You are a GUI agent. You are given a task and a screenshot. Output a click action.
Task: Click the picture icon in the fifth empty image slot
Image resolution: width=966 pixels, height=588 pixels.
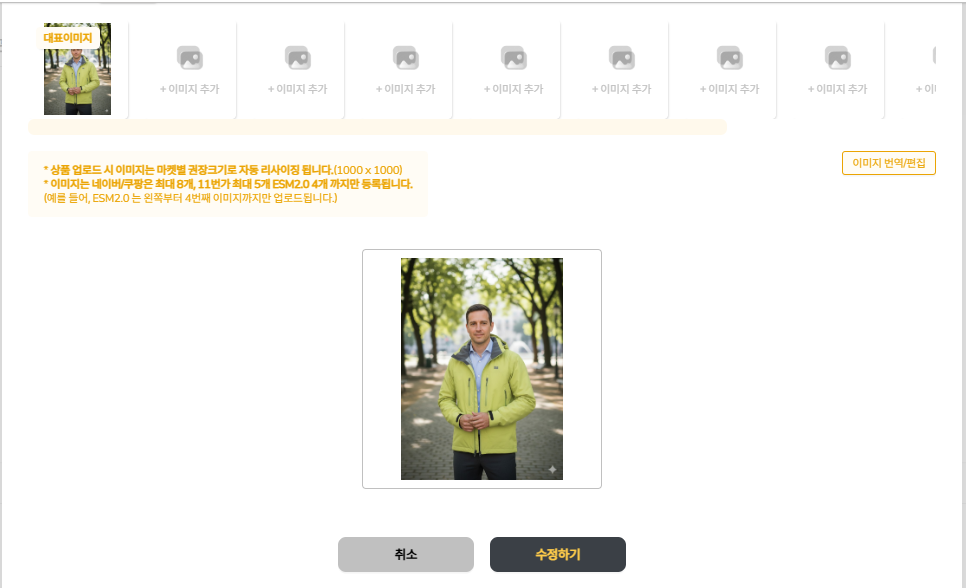tap(621, 58)
